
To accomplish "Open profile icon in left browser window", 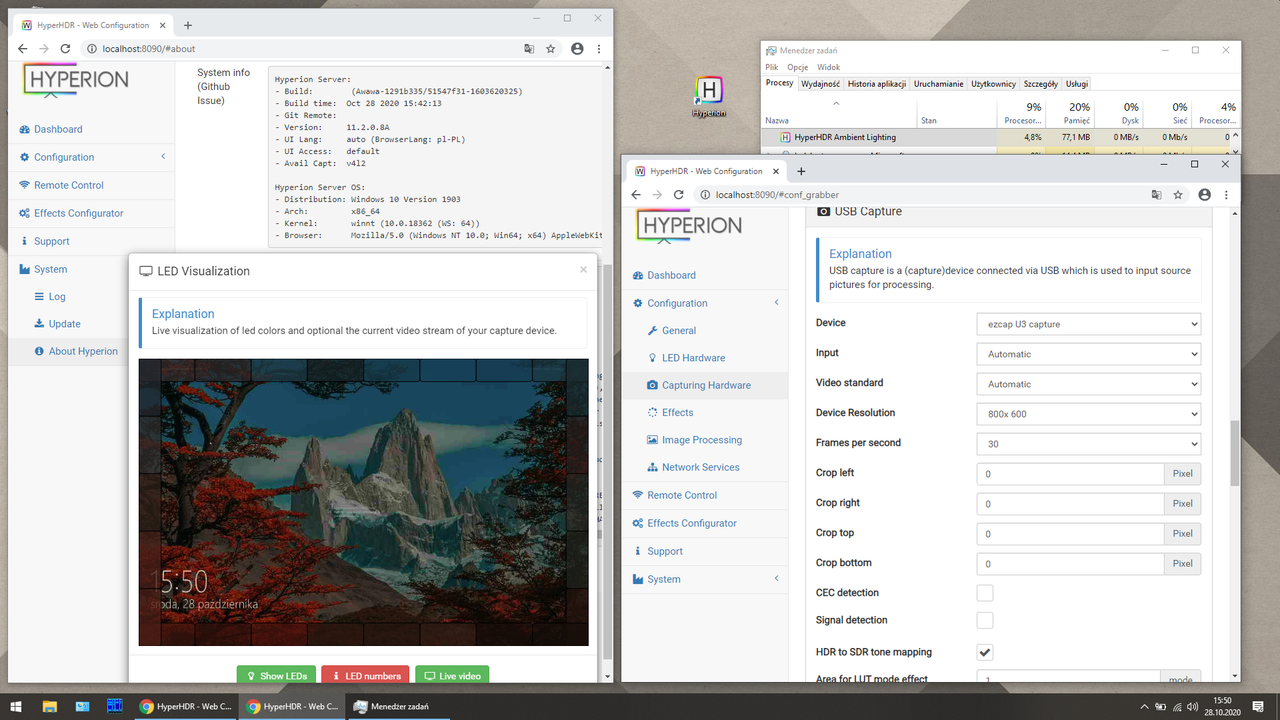I will pos(577,48).
